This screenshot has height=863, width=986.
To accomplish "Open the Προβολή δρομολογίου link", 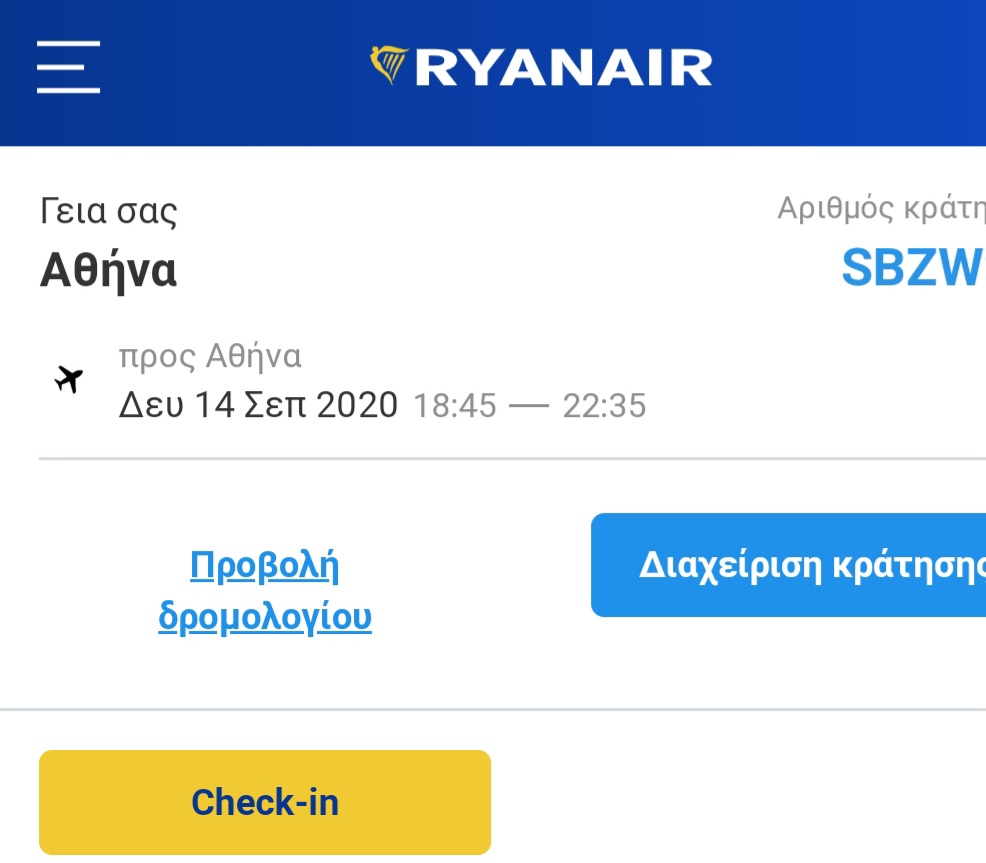I will coord(265,591).
